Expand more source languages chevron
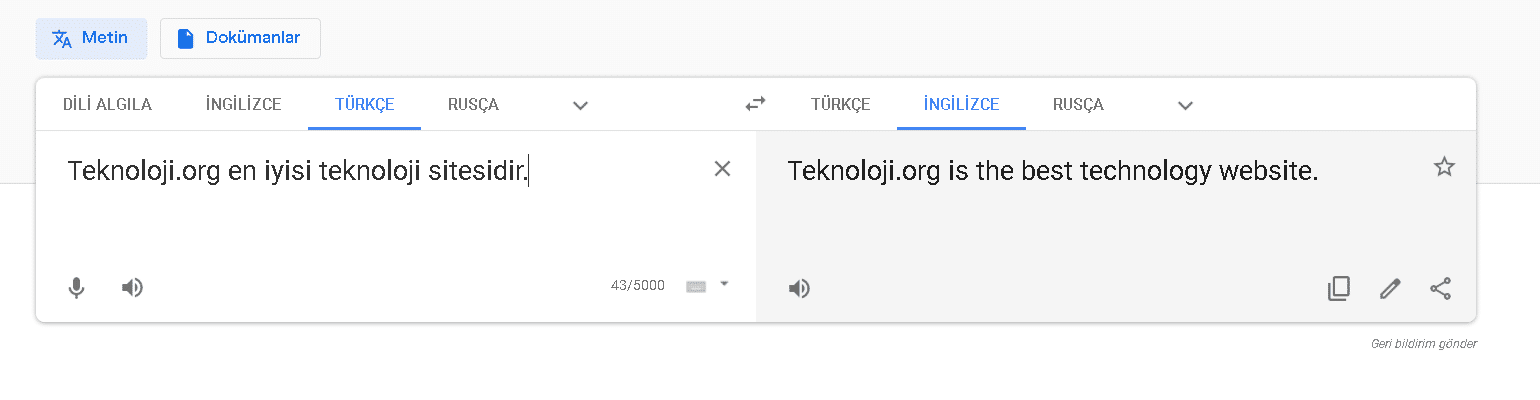This screenshot has width=1540, height=400. tap(580, 105)
